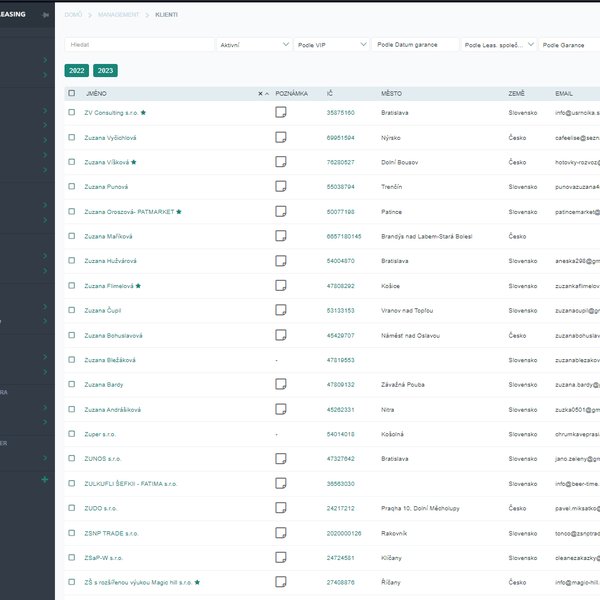This screenshot has width=600, height=600.
Task: Navigate to Domů in the breadcrumb
Action: (75, 16)
